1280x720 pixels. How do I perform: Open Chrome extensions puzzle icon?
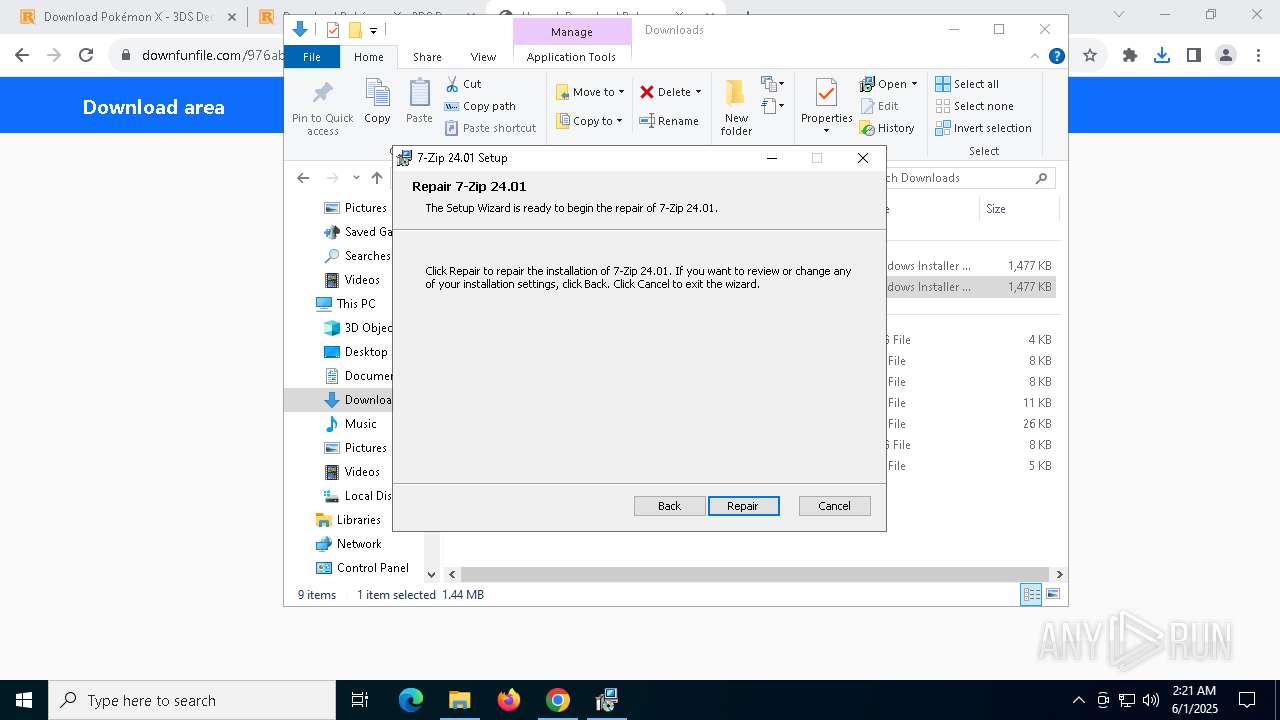[x=1130, y=56]
